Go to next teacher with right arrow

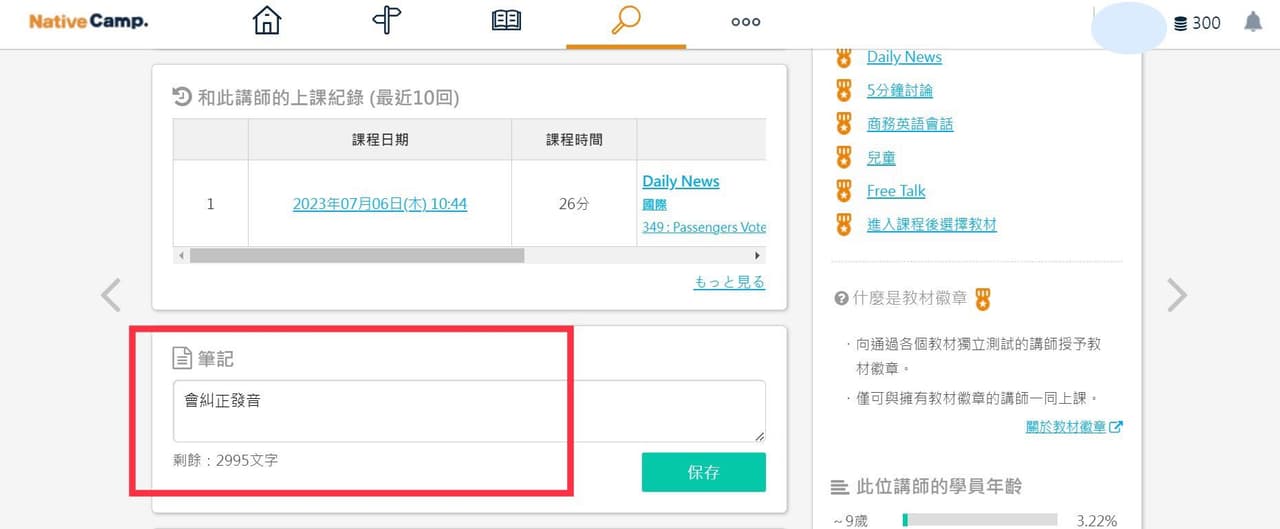tap(1177, 295)
